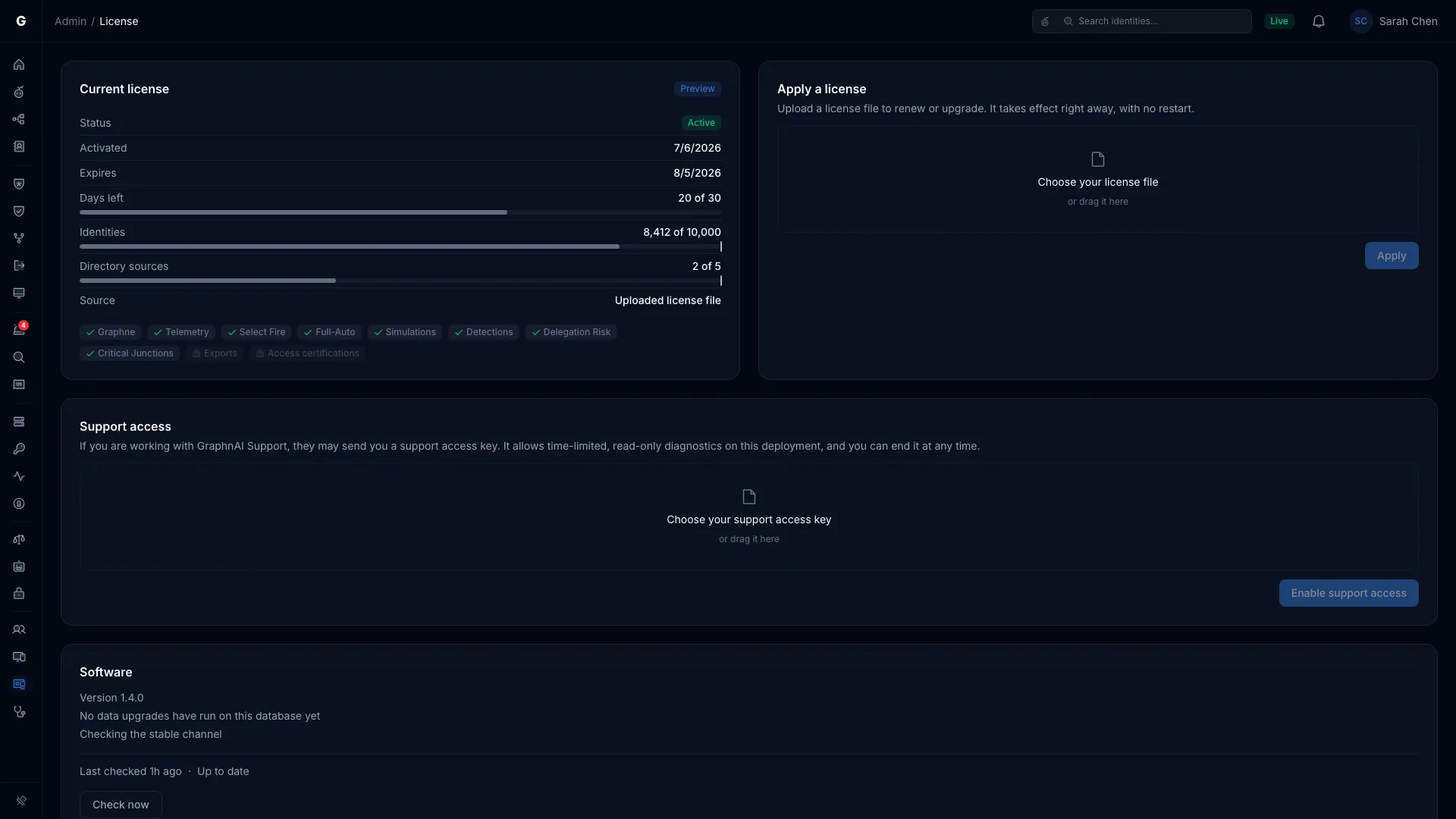Click the monitor and phone devices icon
Image resolution: width=1456 pixels, height=819 pixels.
click(x=19, y=657)
